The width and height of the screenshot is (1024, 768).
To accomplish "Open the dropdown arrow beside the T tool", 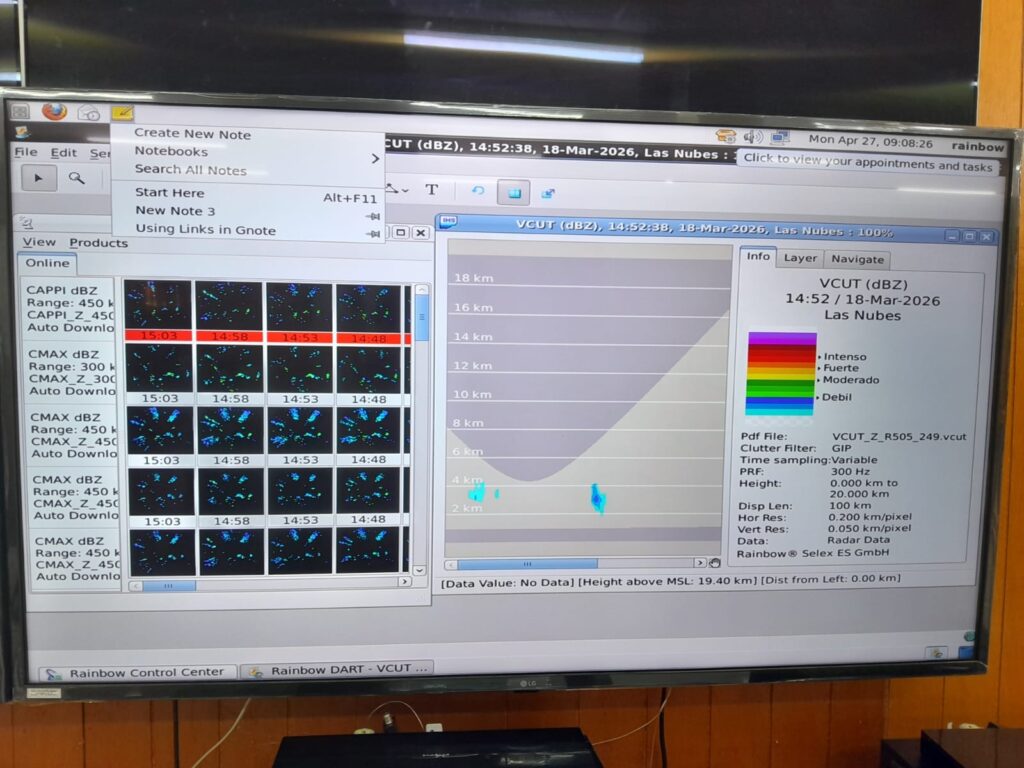I will point(404,190).
